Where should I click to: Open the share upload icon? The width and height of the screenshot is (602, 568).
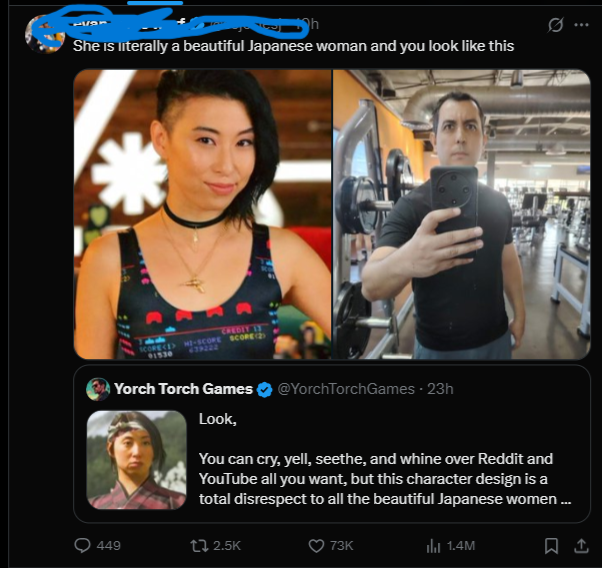(x=581, y=545)
